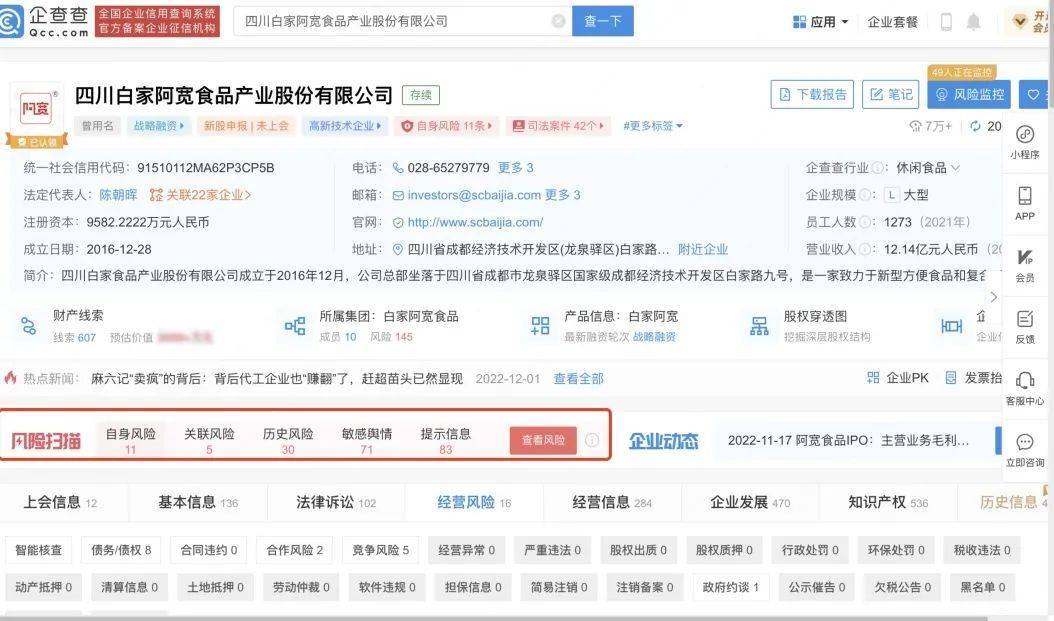Open the 所属集团 group icon
1054x621 pixels.
click(x=294, y=326)
